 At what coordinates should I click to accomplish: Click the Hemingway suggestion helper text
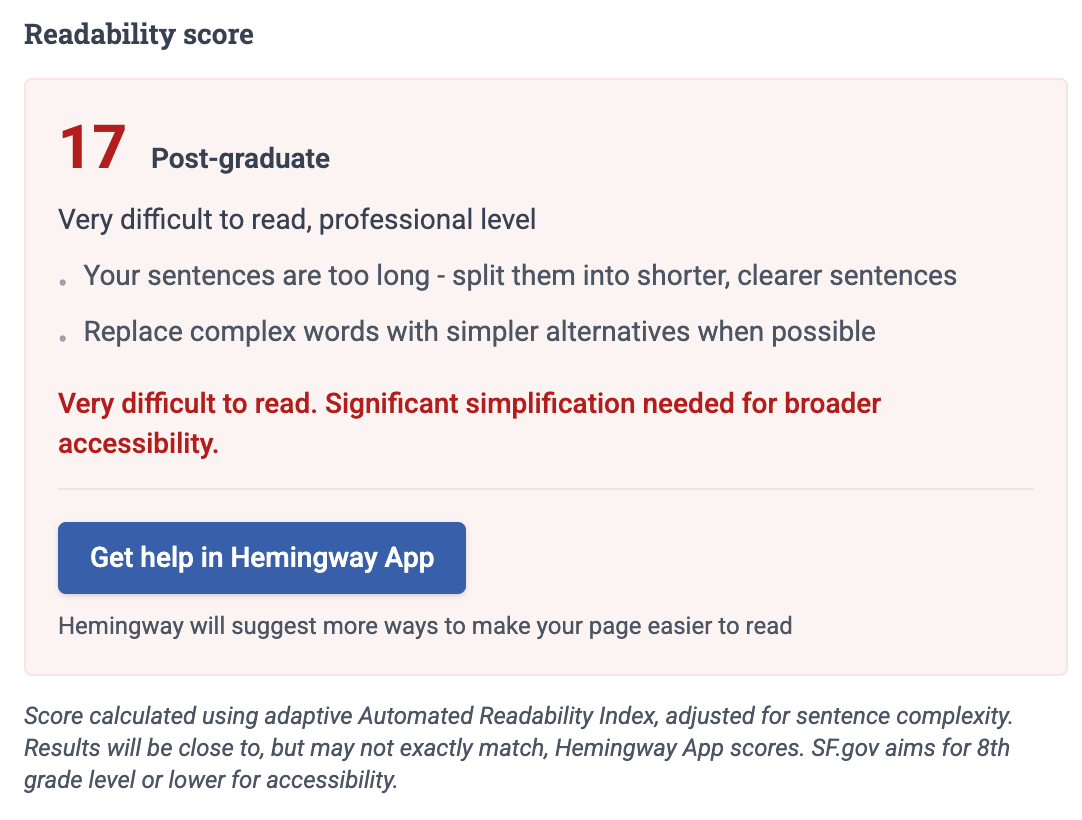click(425, 625)
